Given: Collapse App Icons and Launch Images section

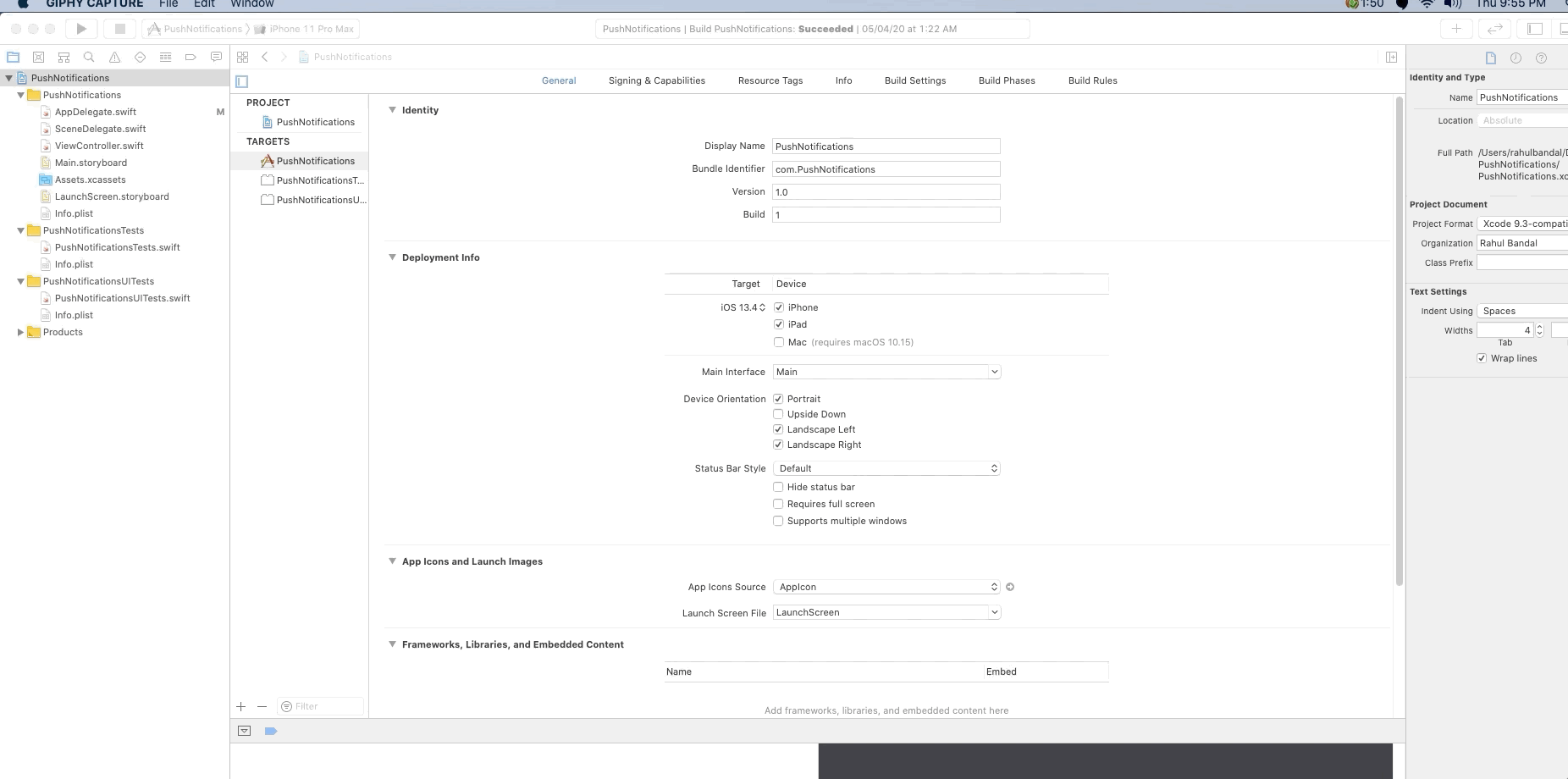Looking at the screenshot, I should pyautogui.click(x=392, y=561).
